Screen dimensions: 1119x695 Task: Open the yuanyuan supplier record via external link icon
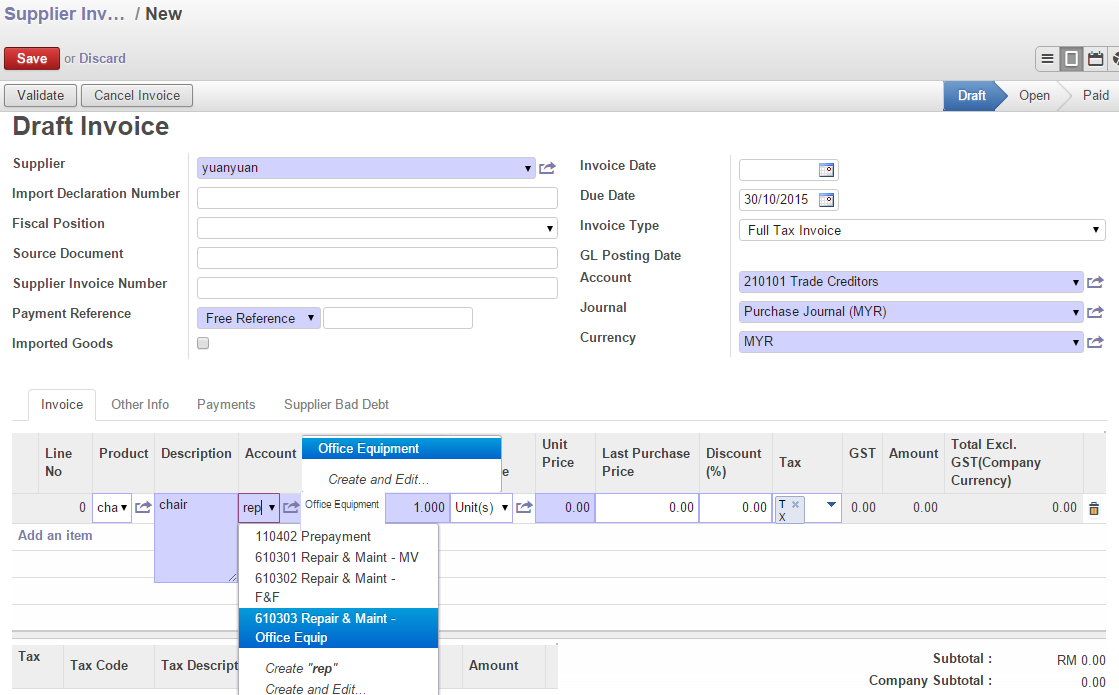click(x=547, y=167)
